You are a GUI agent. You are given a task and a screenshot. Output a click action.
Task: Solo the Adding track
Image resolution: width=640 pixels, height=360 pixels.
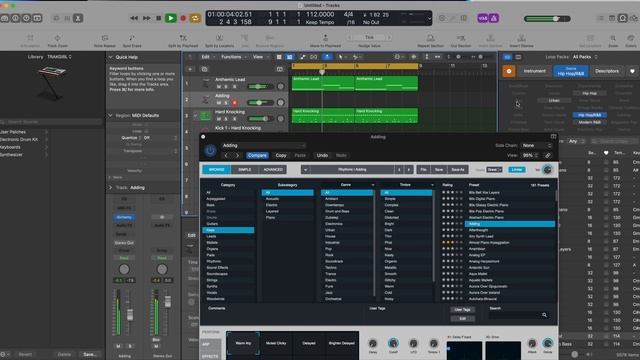pyautogui.click(x=226, y=103)
